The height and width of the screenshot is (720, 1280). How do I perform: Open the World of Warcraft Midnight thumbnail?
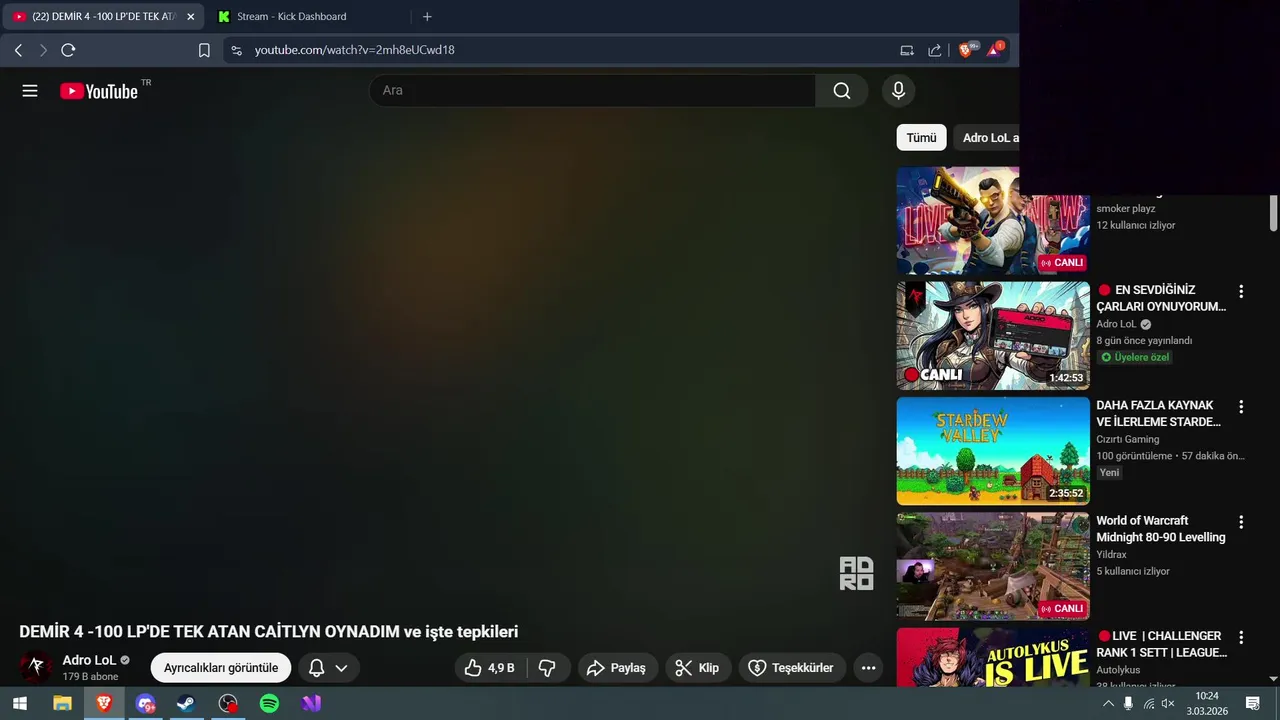click(993, 566)
